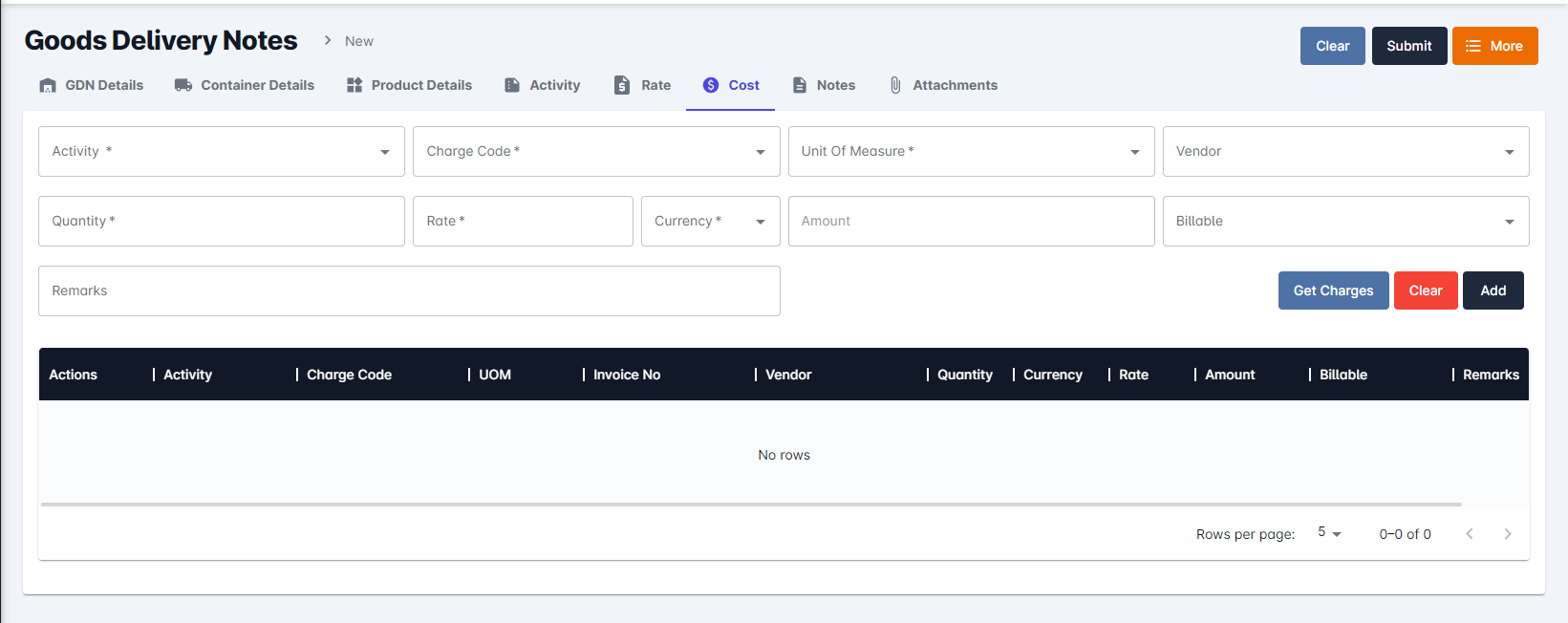
Task: Click the previous page arrow in pagination
Action: click(1470, 534)
